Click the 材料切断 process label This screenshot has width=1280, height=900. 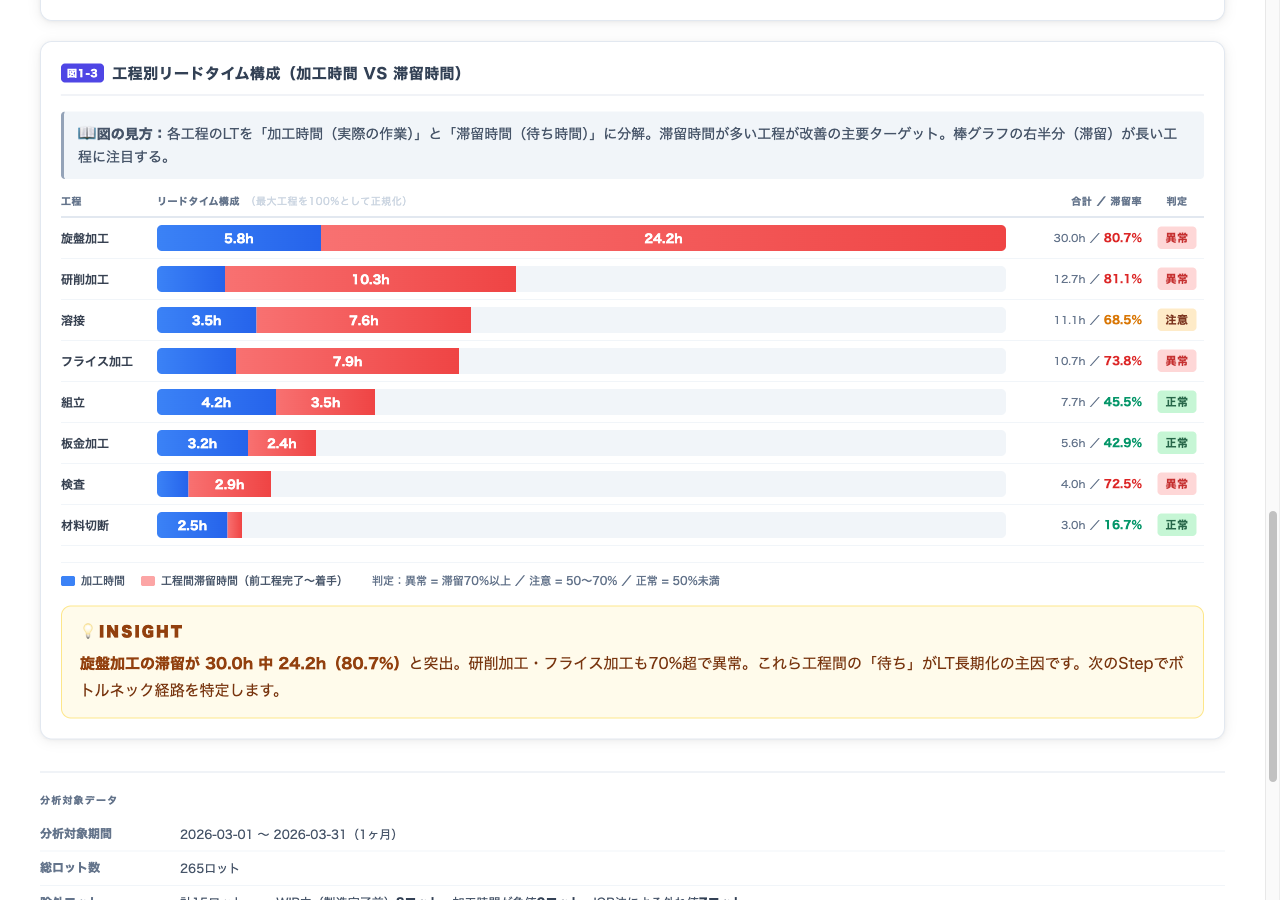coord(85,526)
